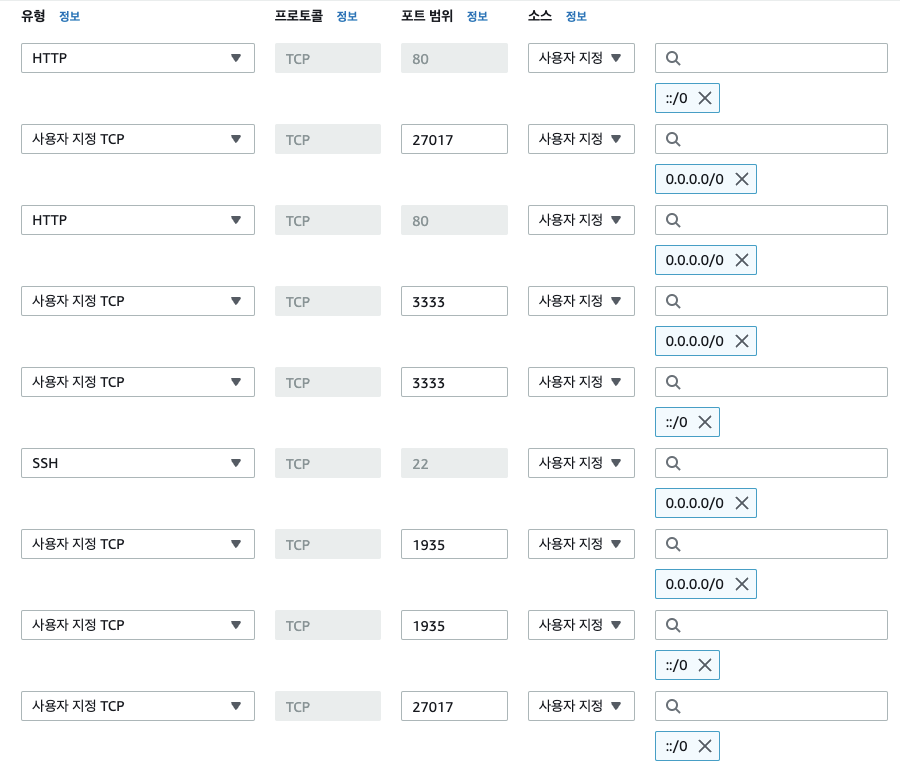Open 정보 link next to 유형
The height and width of the screenshot is (783, 900).
click(69, 17)
